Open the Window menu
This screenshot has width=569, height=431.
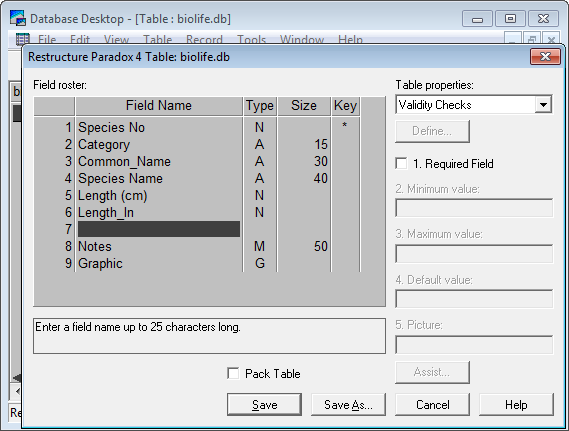(302, 39)
